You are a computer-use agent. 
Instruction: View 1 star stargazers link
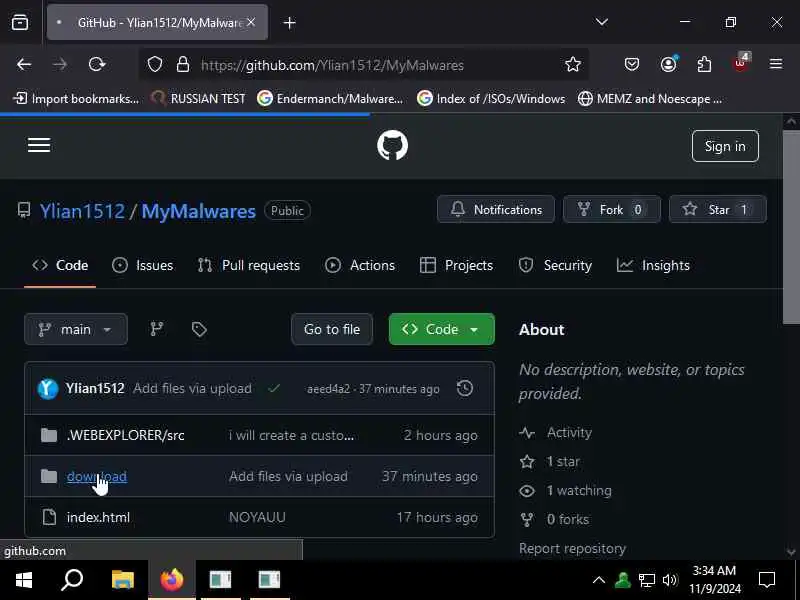pyautogui.click(x=549, y=462)
